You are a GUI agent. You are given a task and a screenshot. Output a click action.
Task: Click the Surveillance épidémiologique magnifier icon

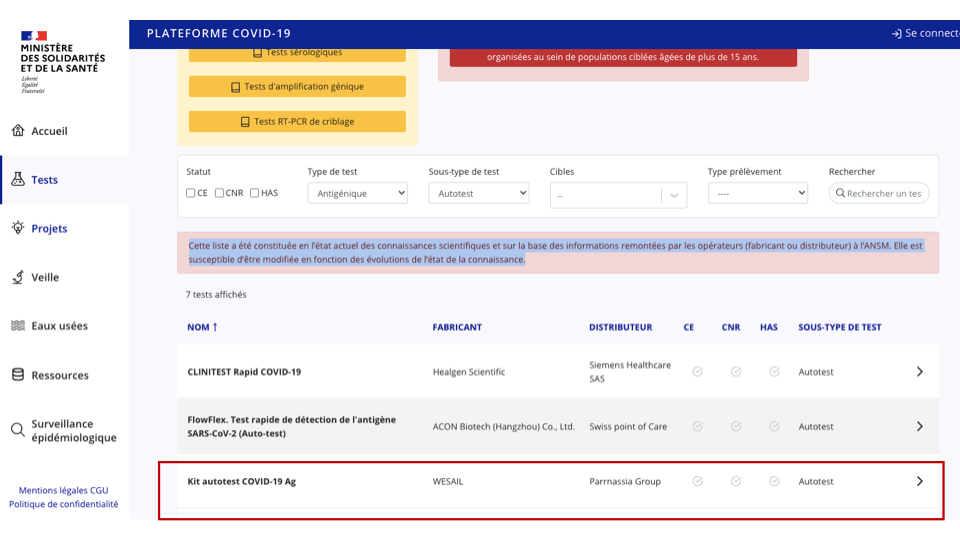coord(18,430)
